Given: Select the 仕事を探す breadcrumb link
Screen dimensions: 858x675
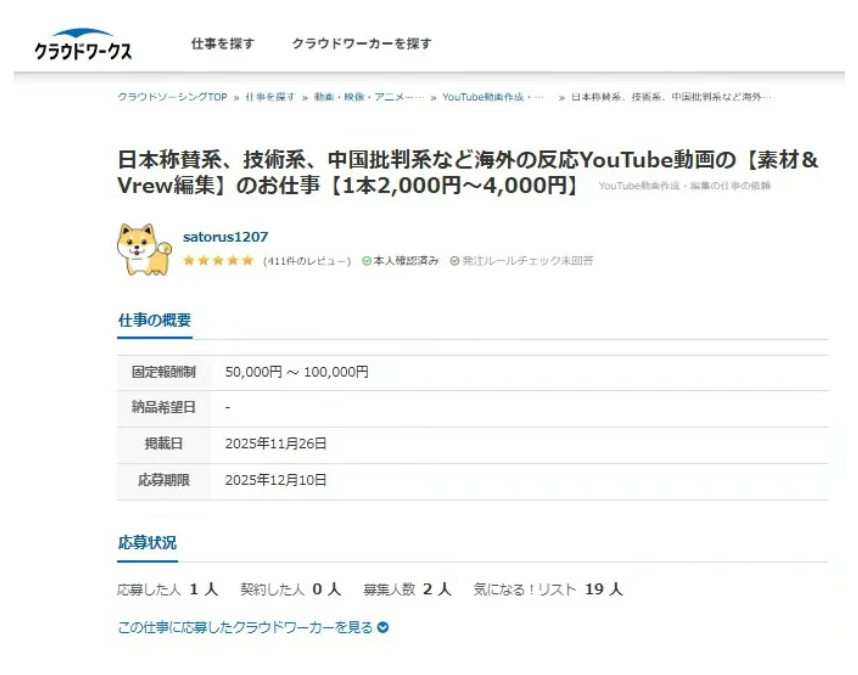Looking at the screenshot, I should tap(270, 97).
